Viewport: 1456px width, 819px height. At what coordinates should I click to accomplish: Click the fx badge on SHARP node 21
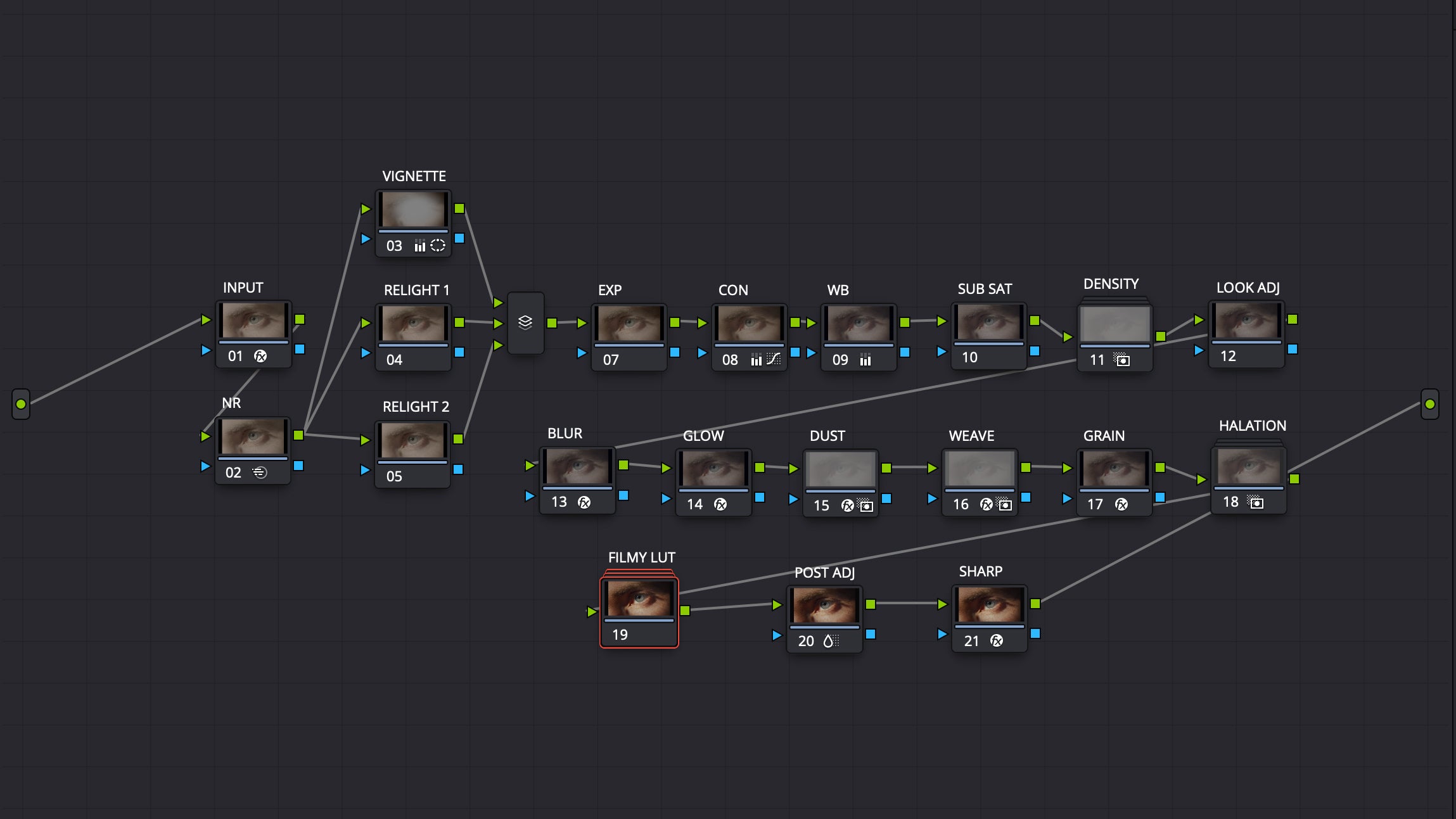(x=997, y=641)
